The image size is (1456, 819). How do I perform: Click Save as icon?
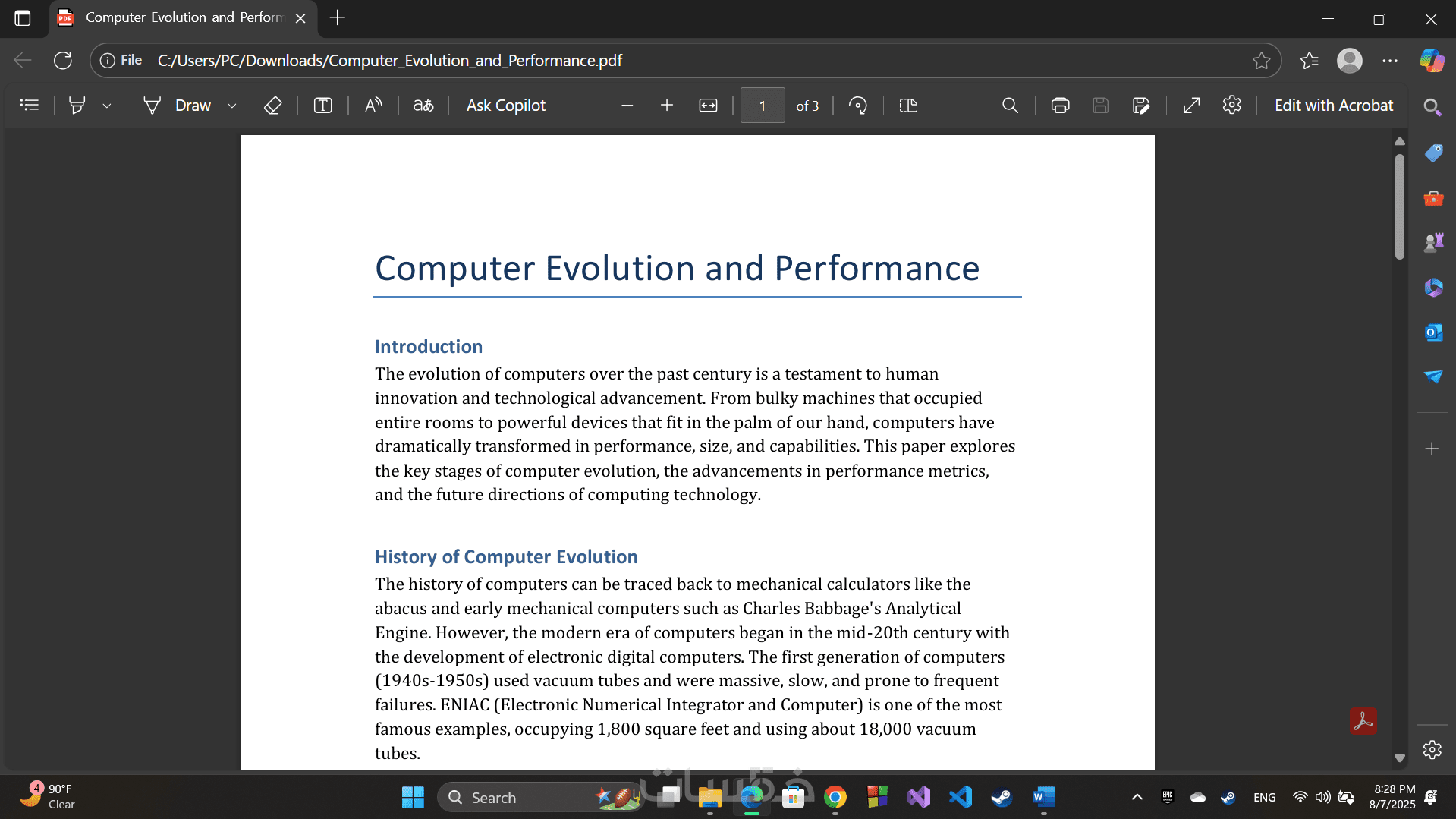point(1140,106)
